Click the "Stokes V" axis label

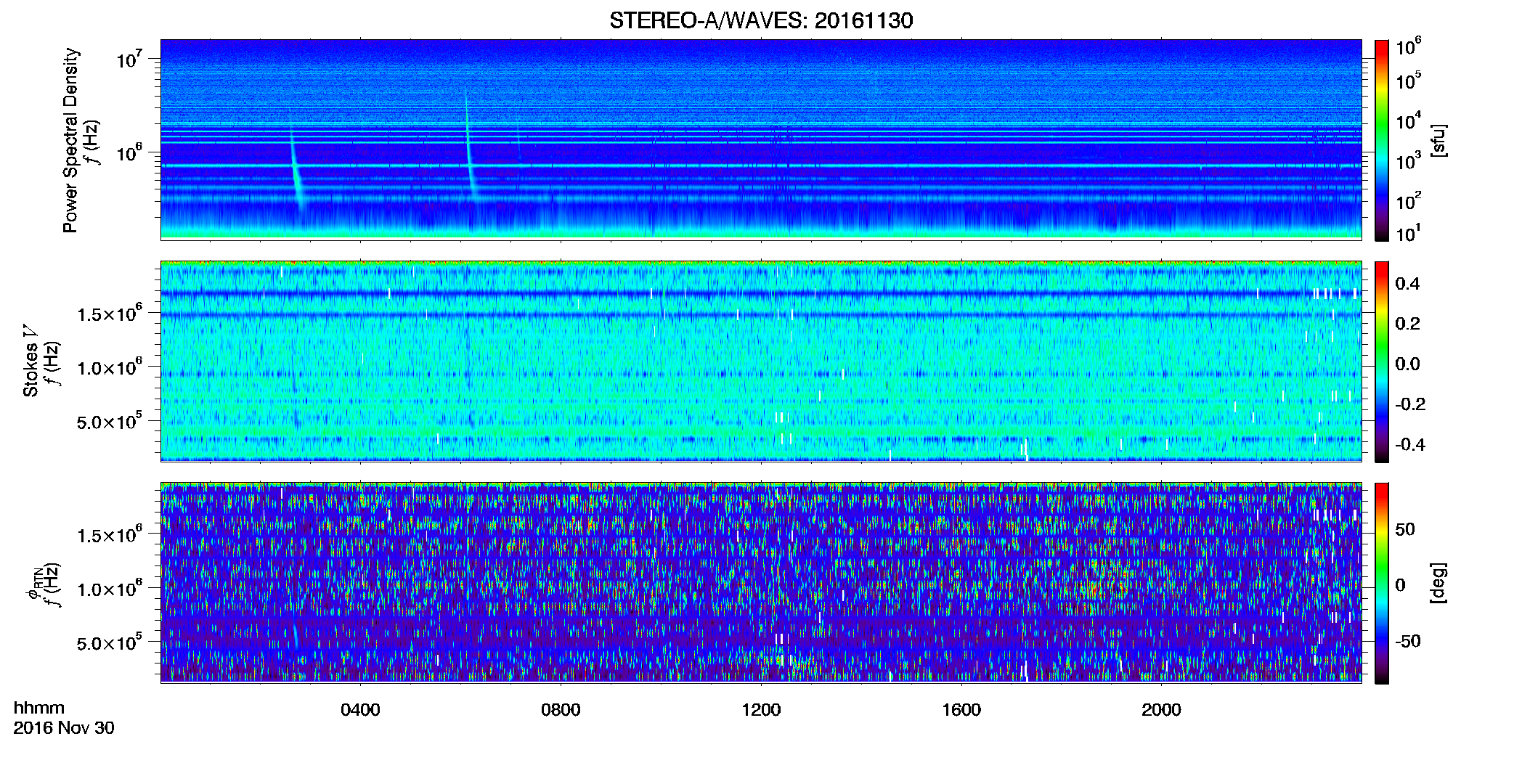(x=30, y=361)
